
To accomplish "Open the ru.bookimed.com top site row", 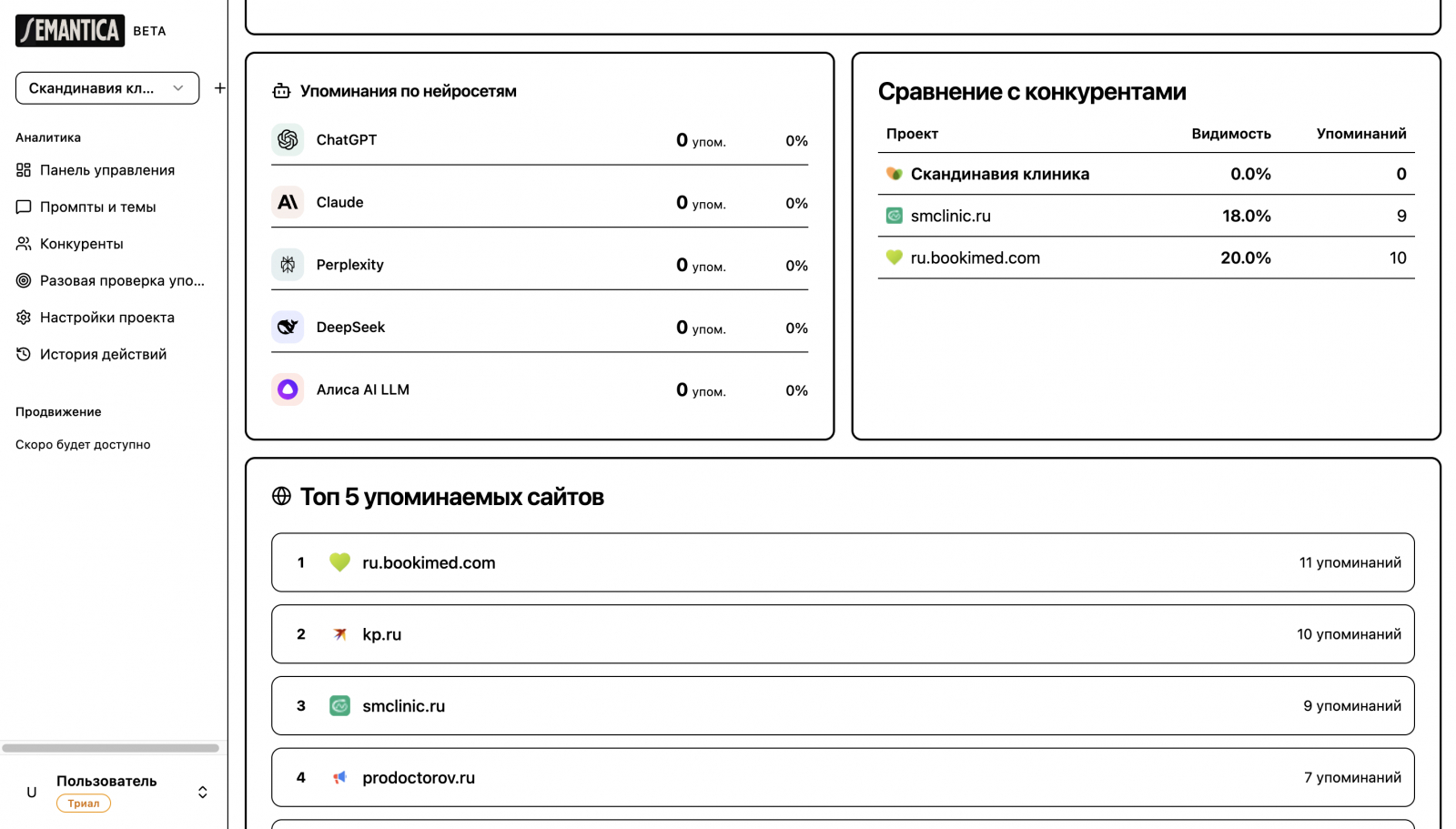I will [x=842, y=562].
